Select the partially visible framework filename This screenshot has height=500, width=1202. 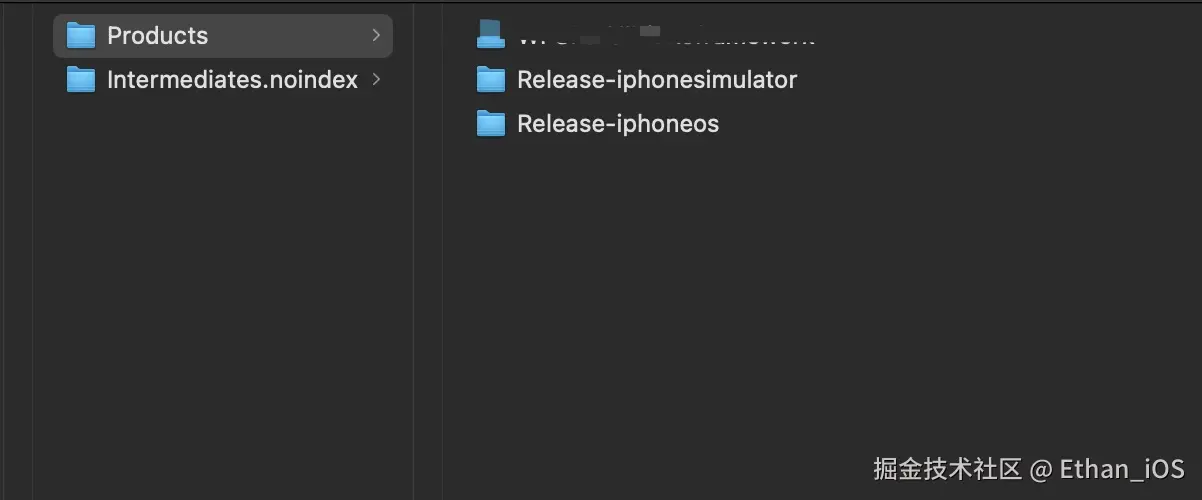point(665,39)
